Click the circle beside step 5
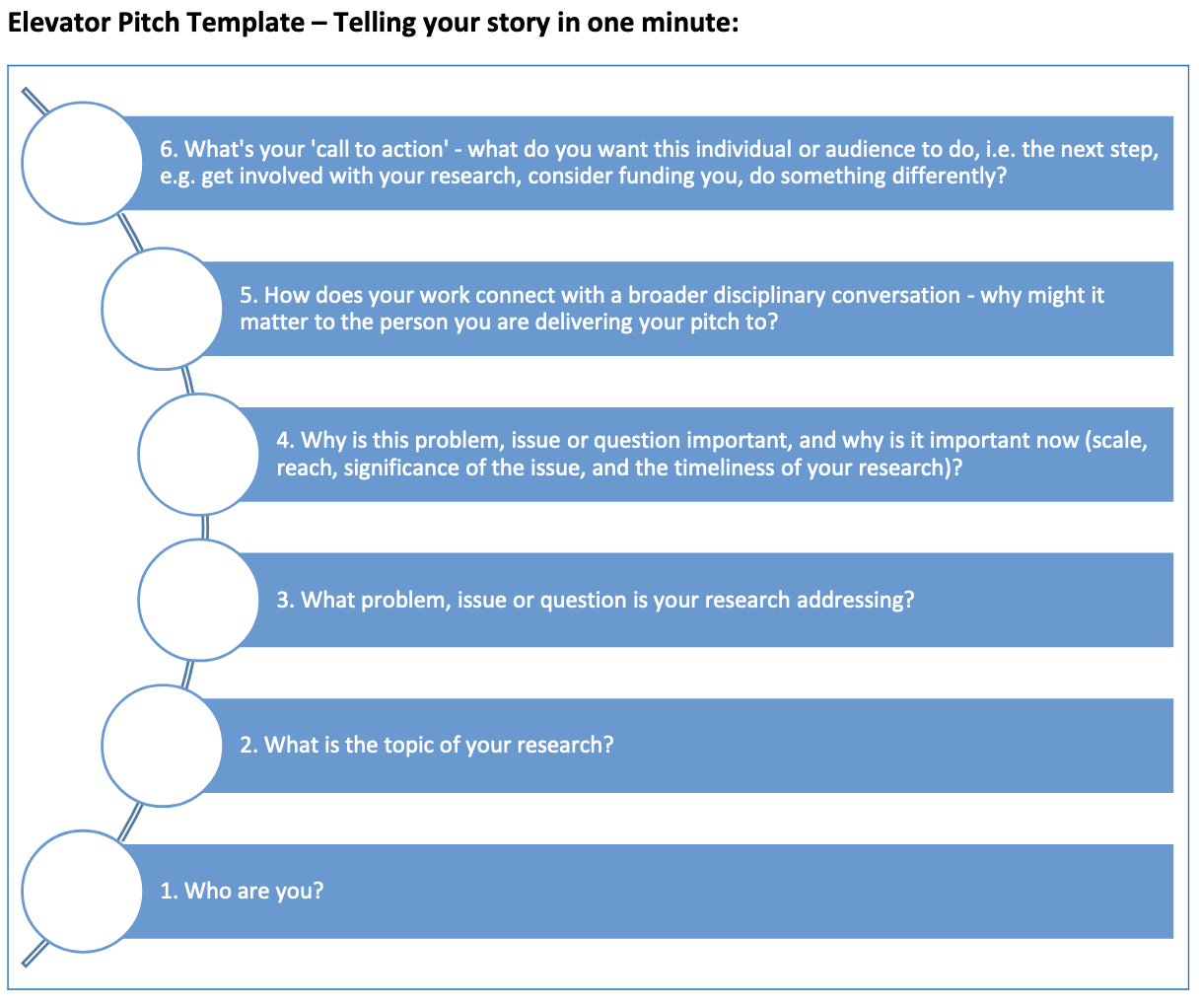This screenshot has height=1008, width=1199. [x=163, y=309]
